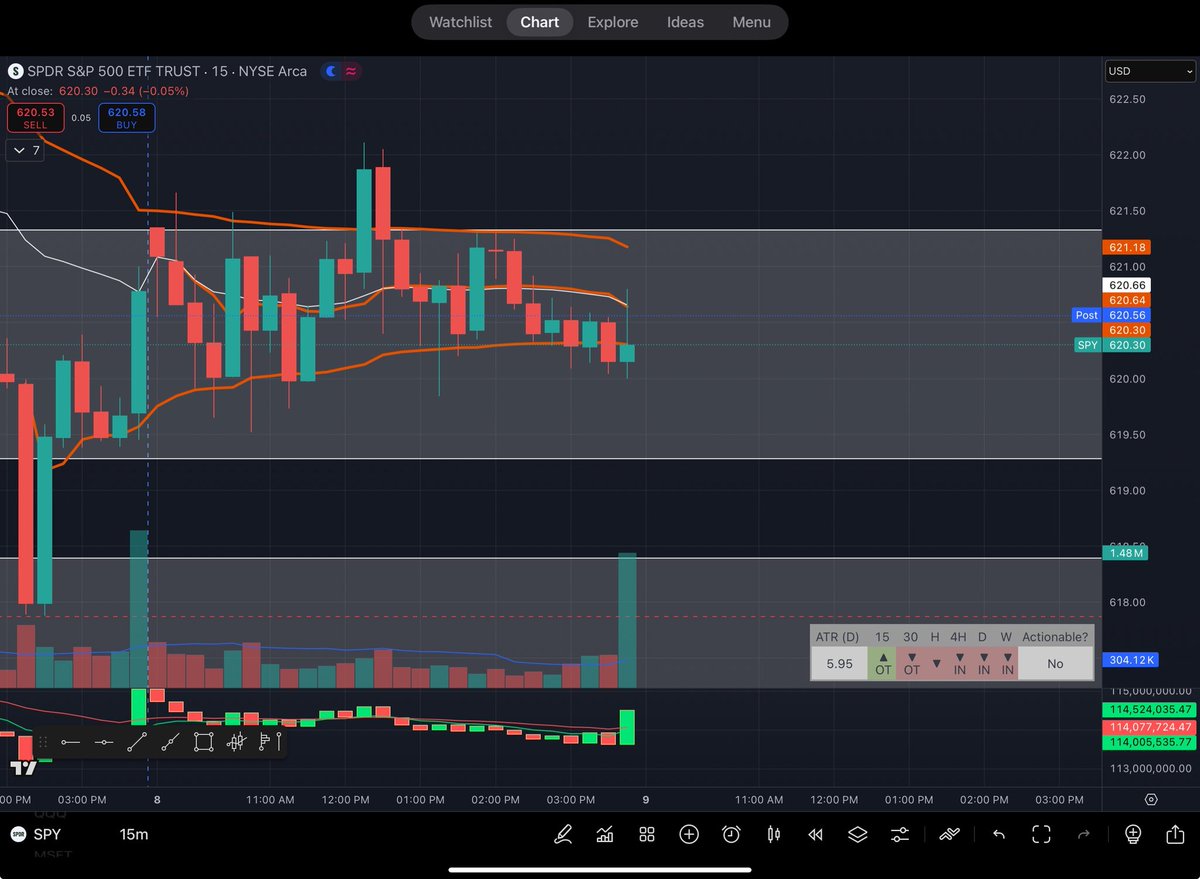Tap the day 9 time-axis marker
Viewport: 1200px width, 879px height.
tap(646, 800)
